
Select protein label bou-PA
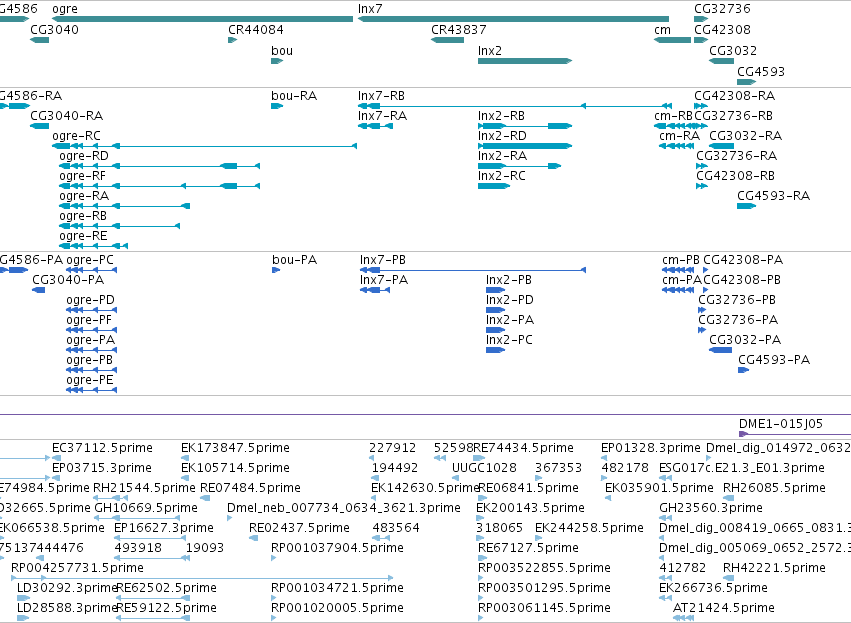tap(295, 260)
